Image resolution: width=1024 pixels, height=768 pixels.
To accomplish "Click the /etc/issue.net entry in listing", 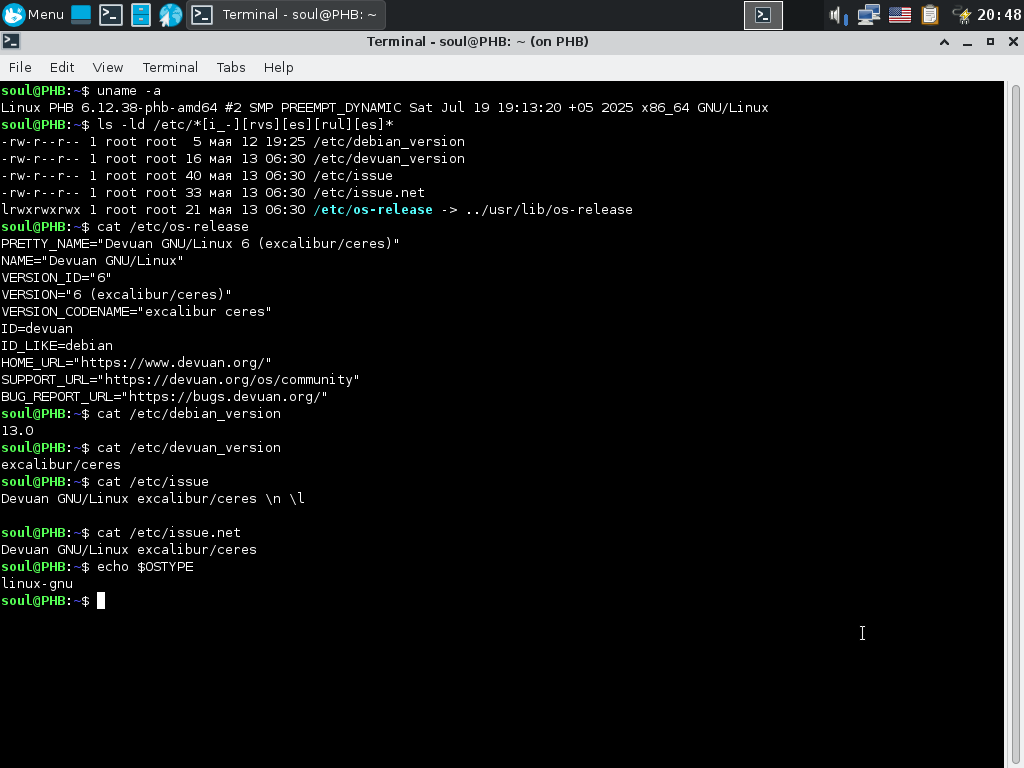I will [369, 193].
